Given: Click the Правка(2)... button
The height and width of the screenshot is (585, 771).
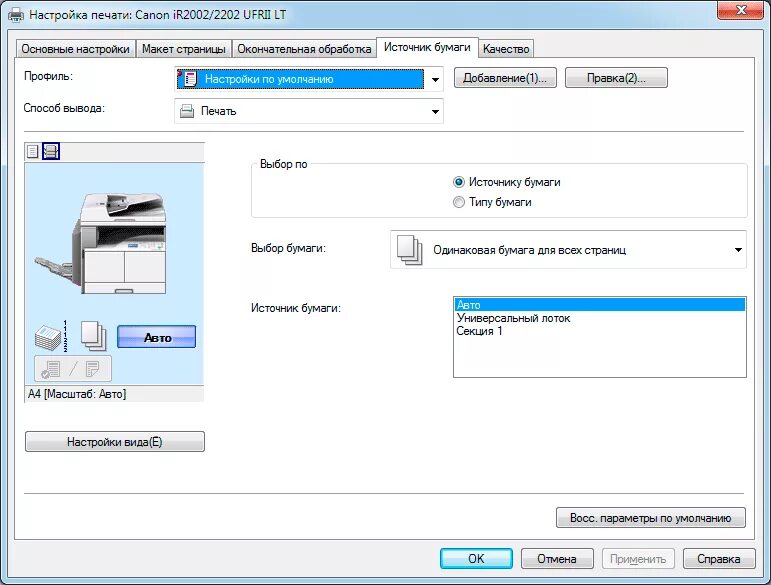Looking at the screenshot, I should 616,78.
